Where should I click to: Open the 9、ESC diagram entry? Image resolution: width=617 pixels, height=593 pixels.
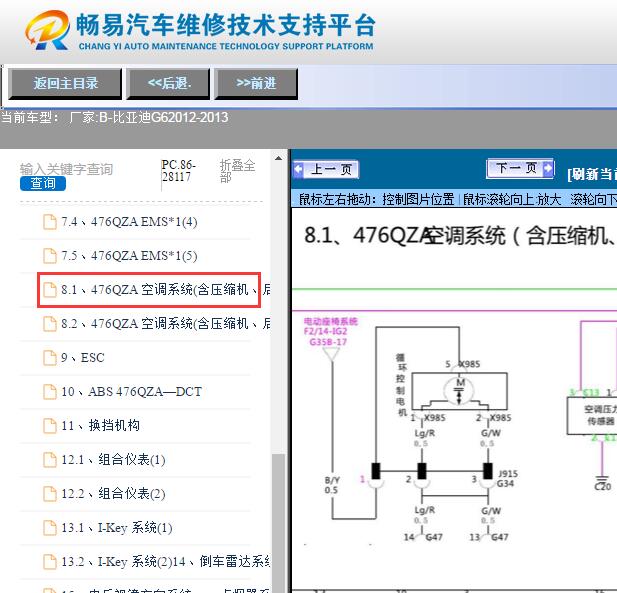pos(83,358)
